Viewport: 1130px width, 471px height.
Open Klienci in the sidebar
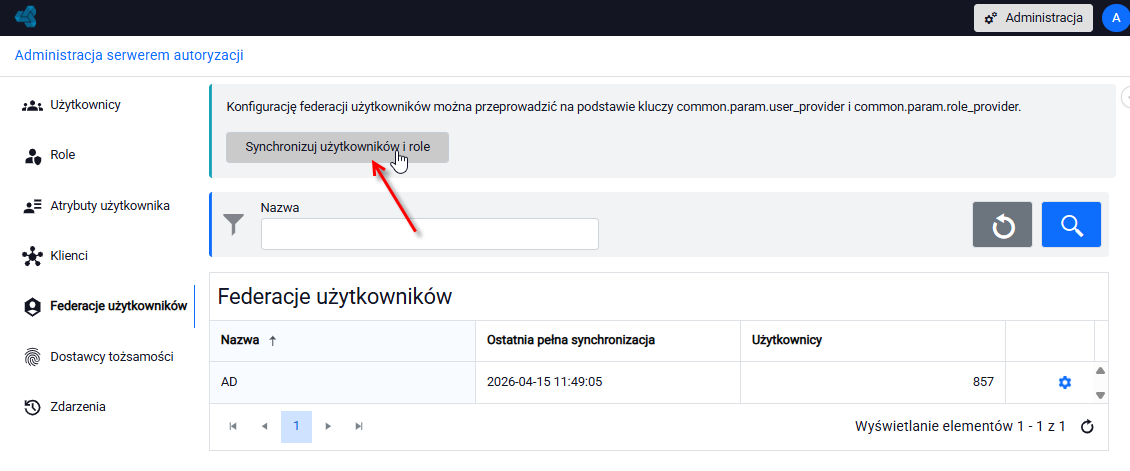69,256
